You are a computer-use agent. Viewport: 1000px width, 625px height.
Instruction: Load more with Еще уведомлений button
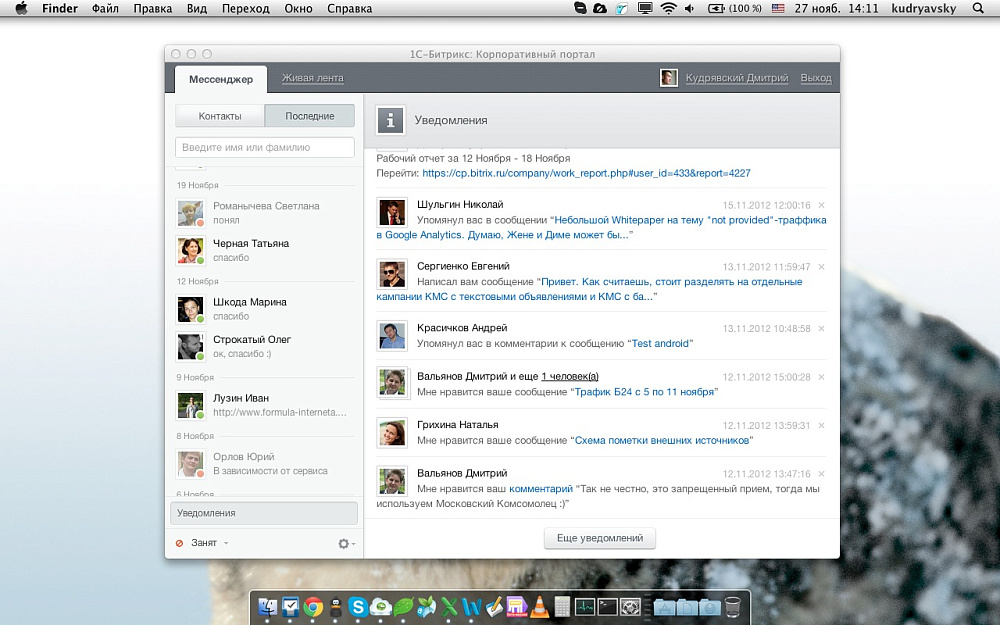click(599, 538)
